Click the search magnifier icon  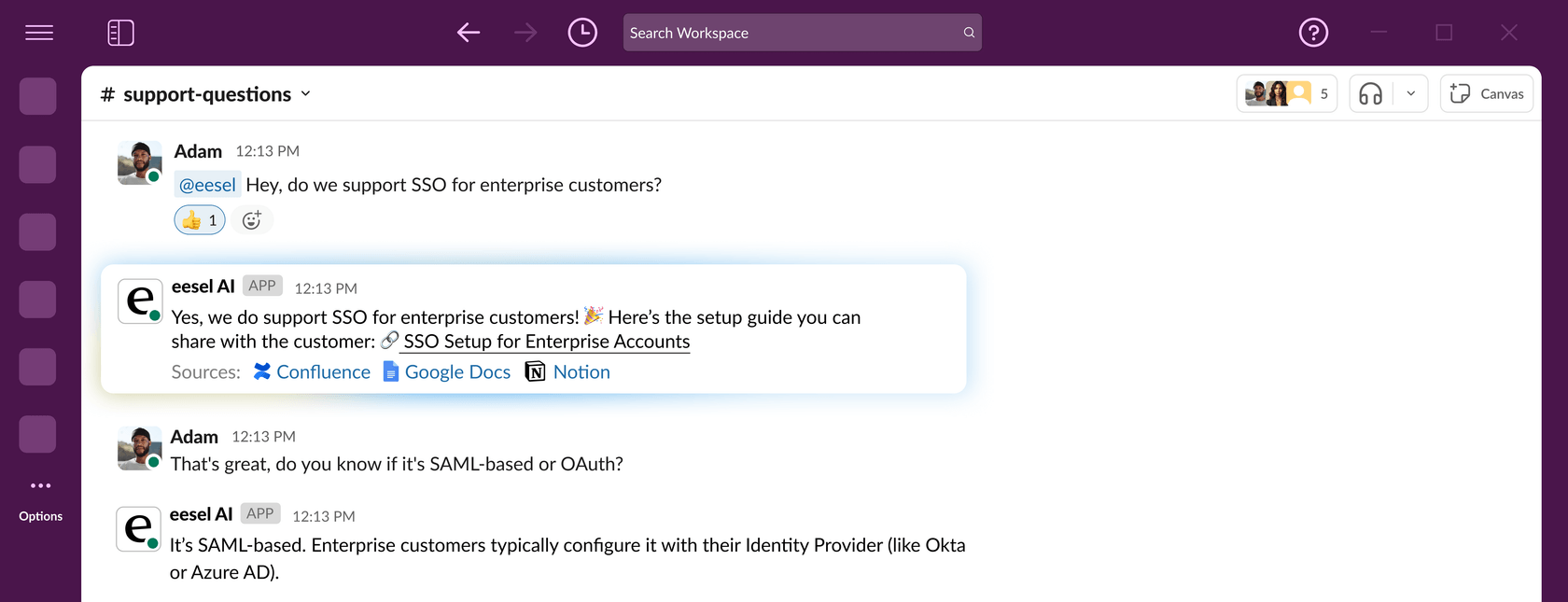coord(969,33)
